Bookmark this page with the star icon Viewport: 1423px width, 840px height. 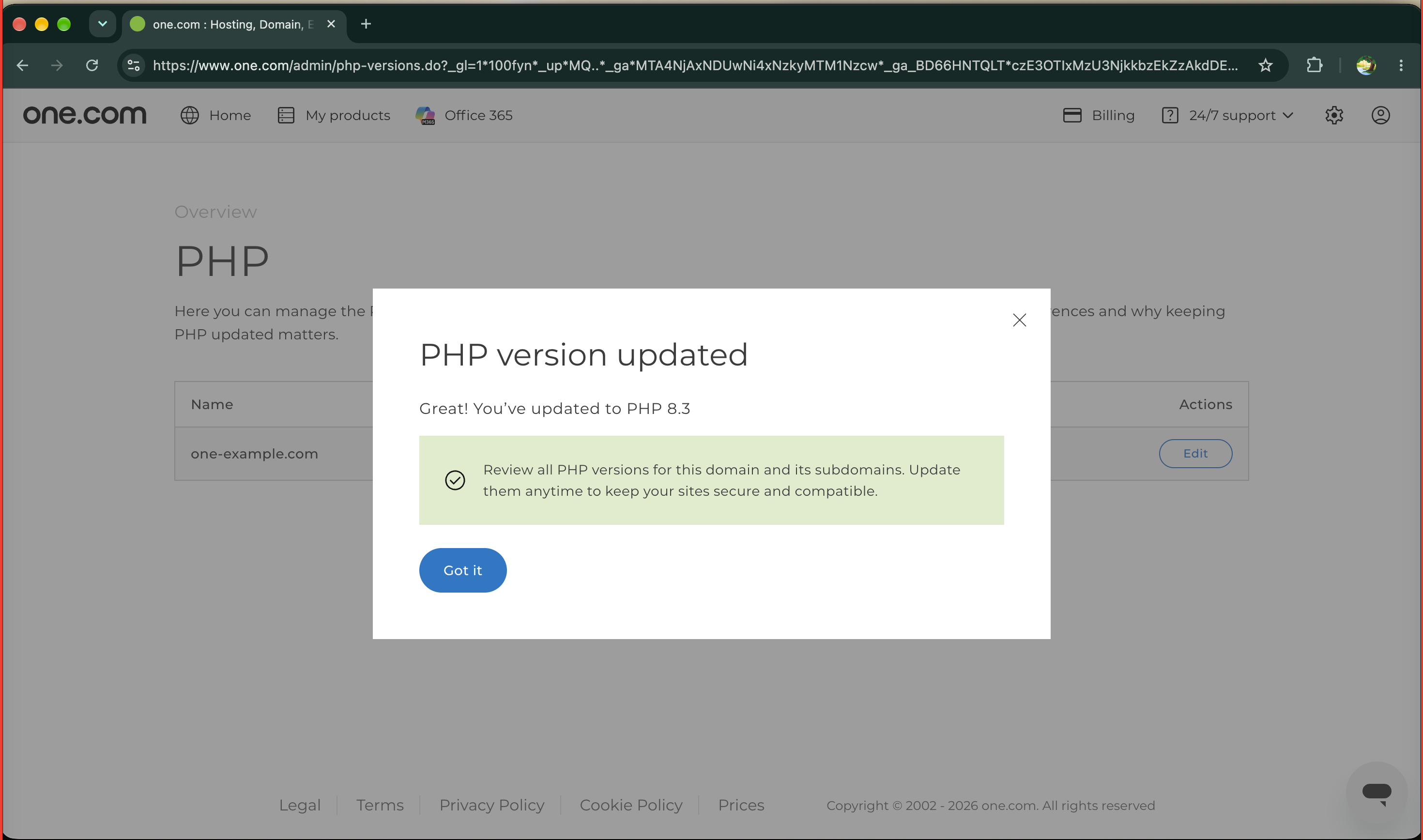tap(1266, 66)
